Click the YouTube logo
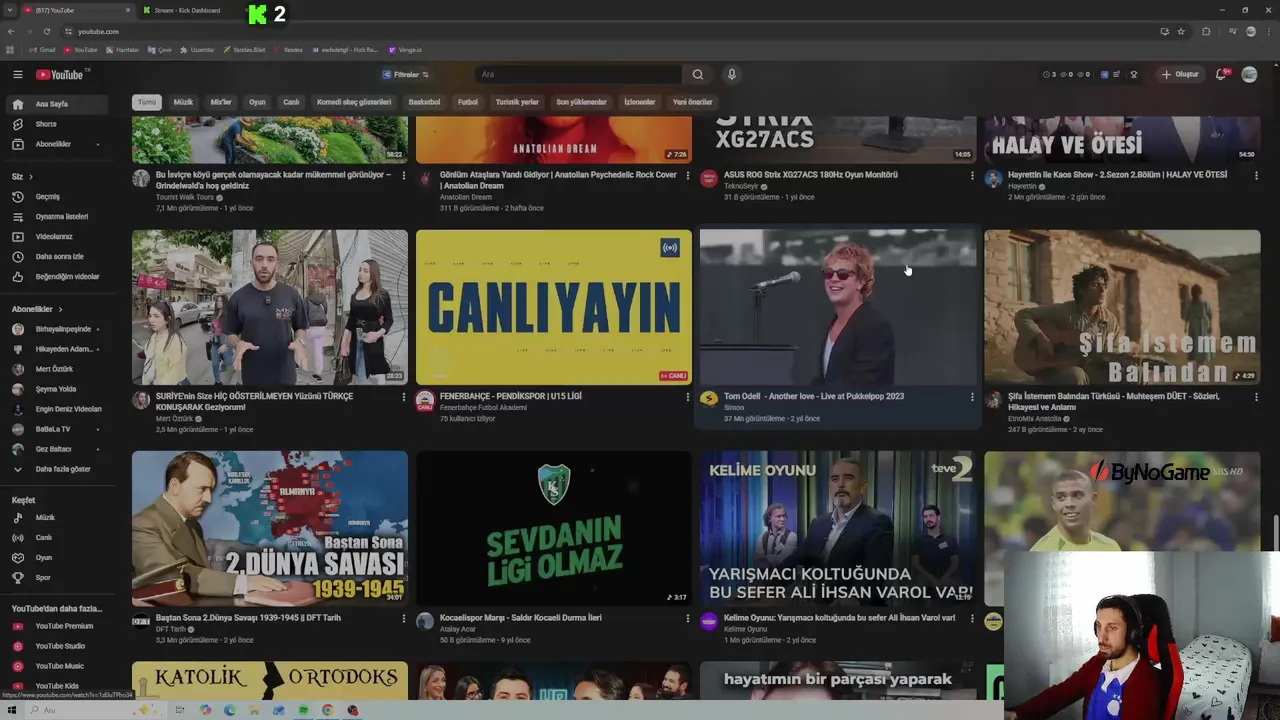The image size is (1280, 720). (x=62, y=74)
